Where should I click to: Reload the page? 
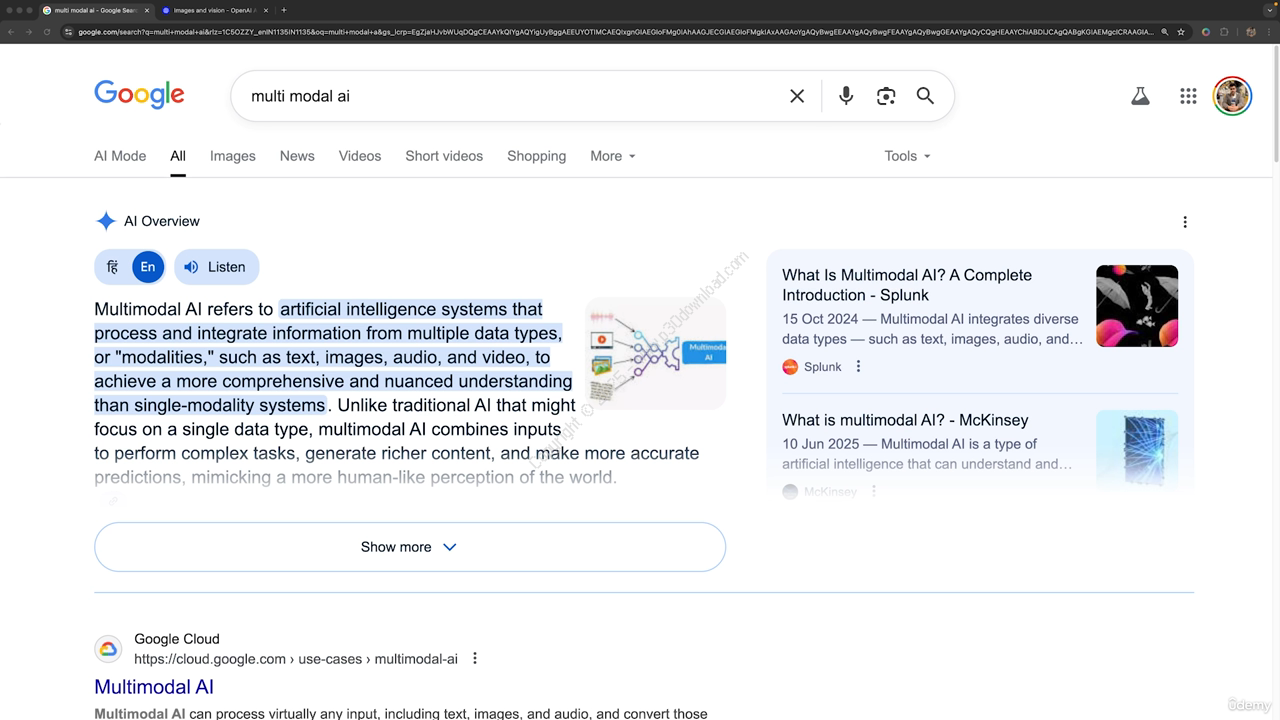[x=46, y=32]
